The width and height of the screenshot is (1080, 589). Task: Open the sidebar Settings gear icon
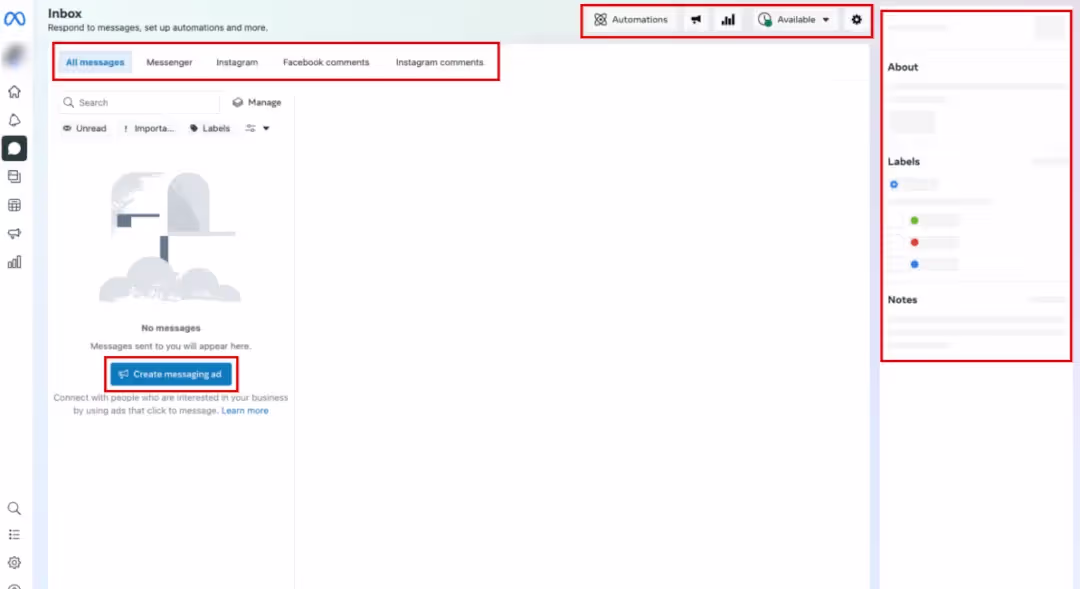pyautogui.click(x=14, y=563)
